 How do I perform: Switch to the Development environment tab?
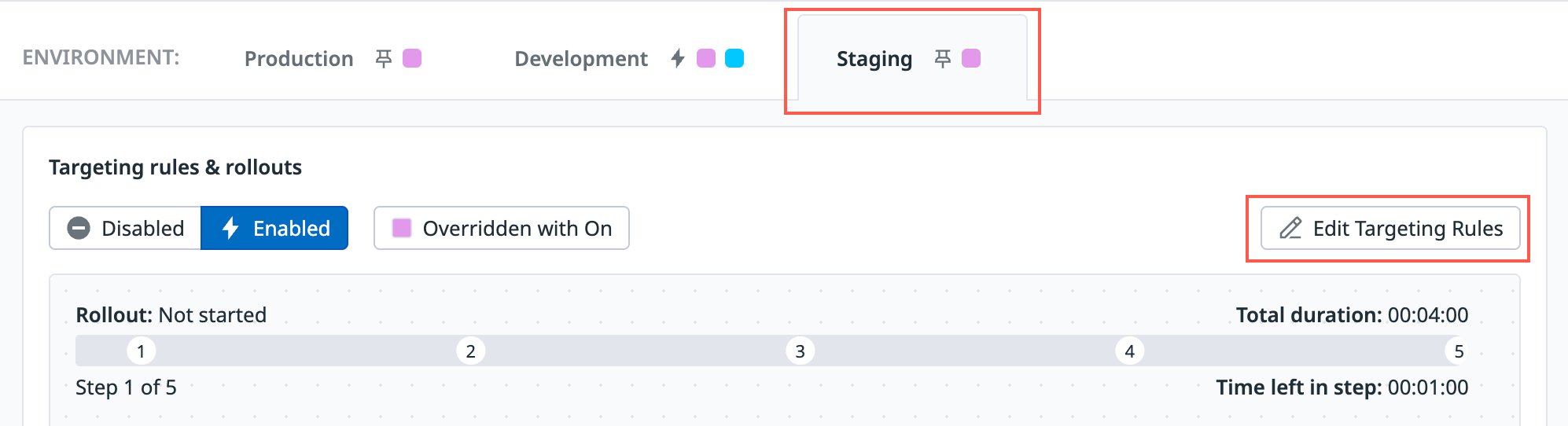pos(581,59)
